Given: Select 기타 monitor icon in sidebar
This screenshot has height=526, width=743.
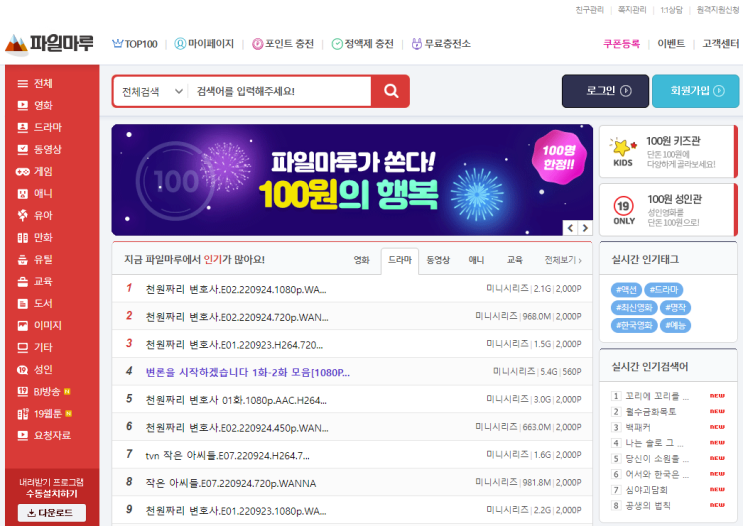Looking at the screenshot, I should pyautogui.click(x=22, y=348).
